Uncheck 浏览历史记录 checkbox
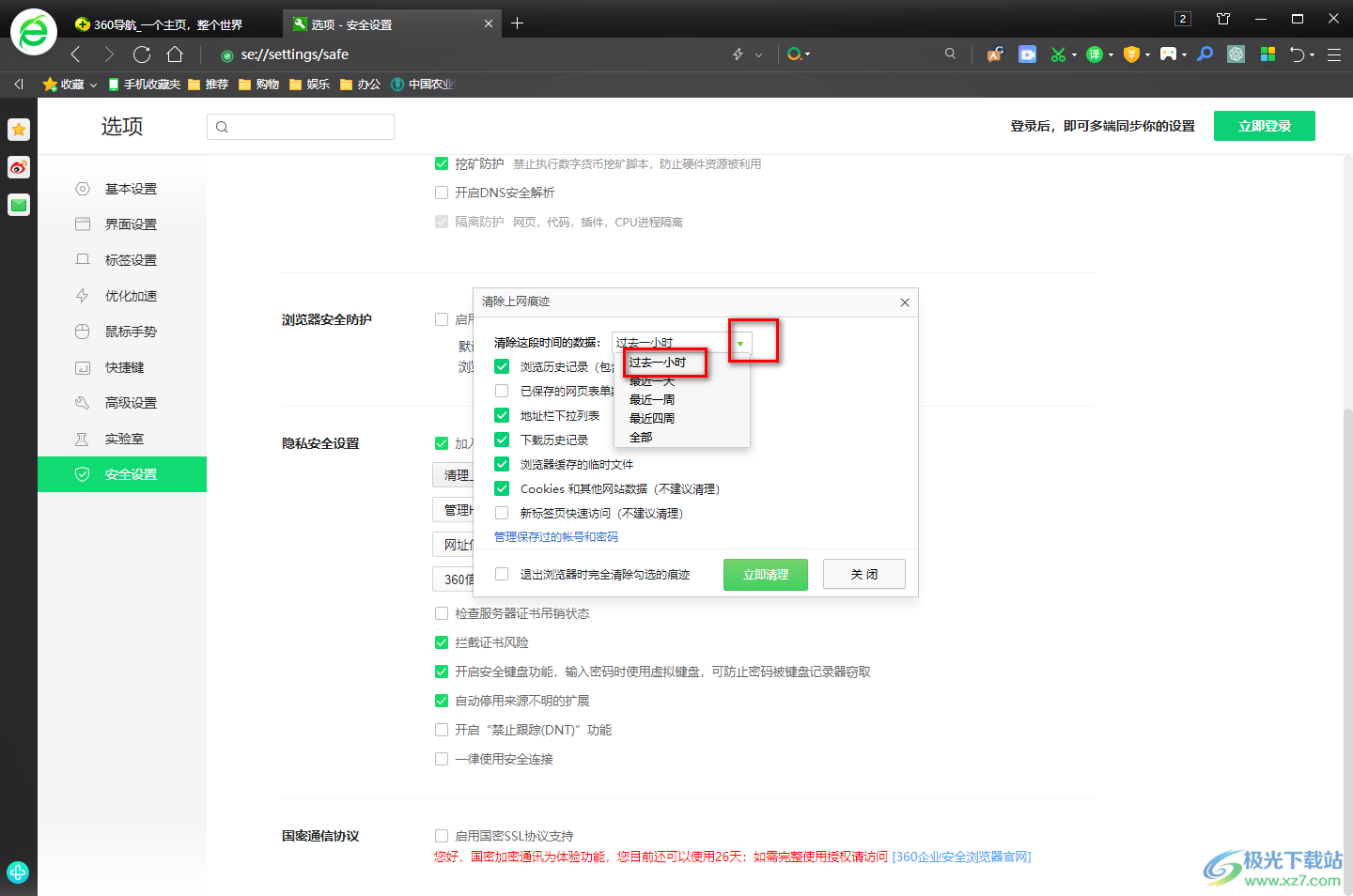Image resolution: width=1353 pixels, height=896 pixels. [502, 366]
